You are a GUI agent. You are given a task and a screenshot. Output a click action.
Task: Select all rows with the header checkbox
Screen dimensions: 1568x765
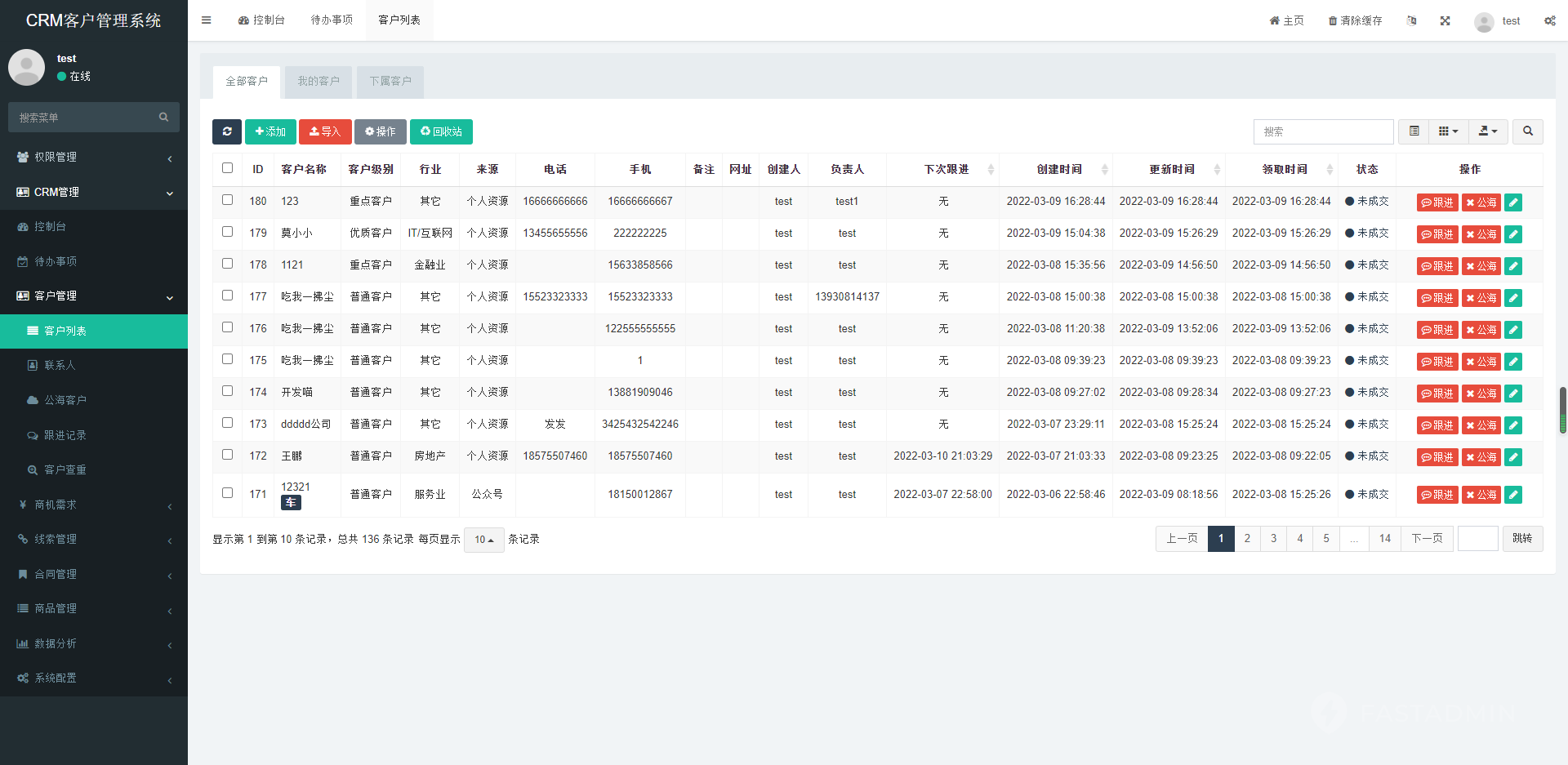pos(227,168)
